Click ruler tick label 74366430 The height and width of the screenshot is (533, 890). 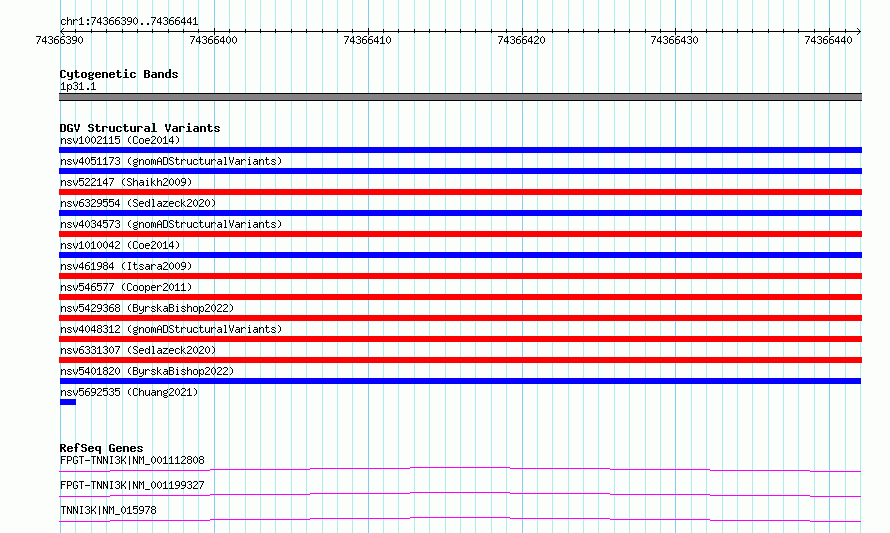(674, 40)
